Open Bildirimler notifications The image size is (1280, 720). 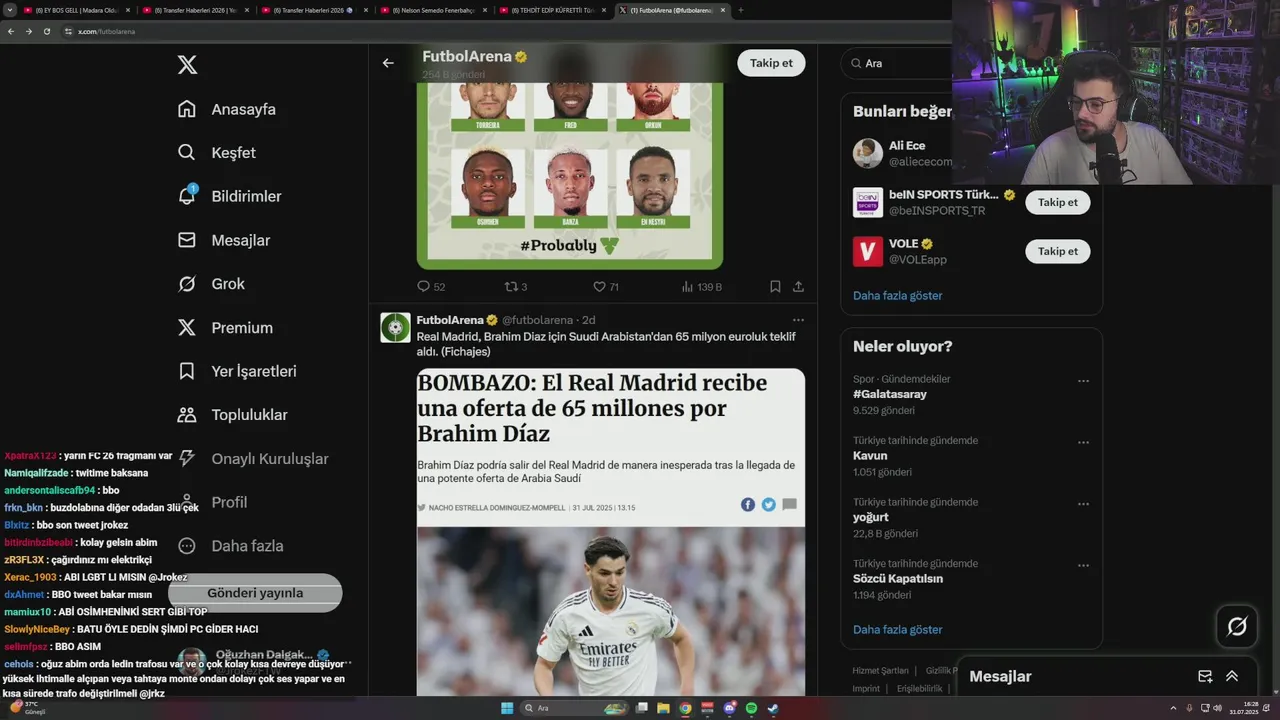click(x=229, y=196)
